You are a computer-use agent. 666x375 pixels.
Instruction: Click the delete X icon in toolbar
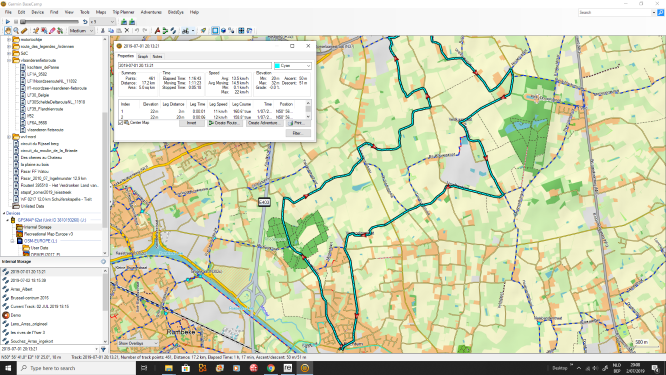[127, 31]
